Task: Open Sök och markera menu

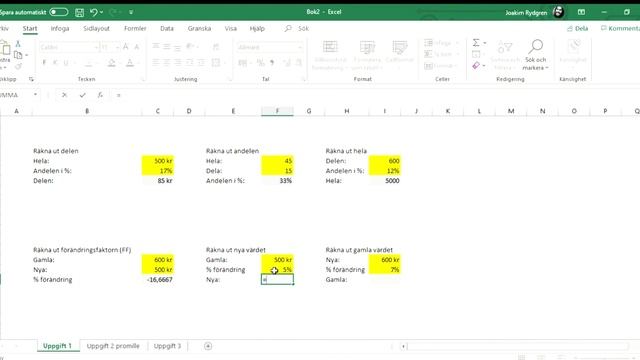Action: tap(535, 55)
